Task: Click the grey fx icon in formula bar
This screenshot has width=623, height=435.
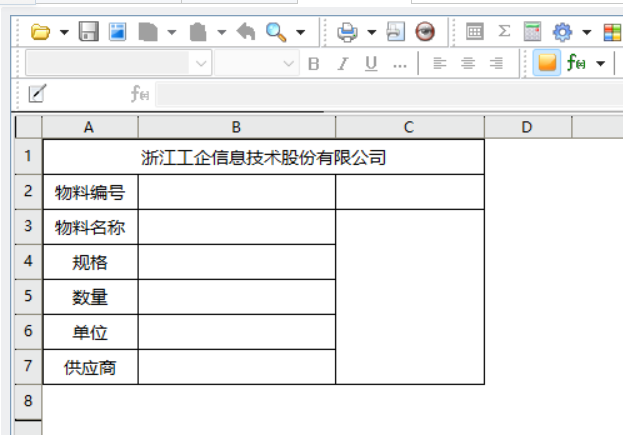Action: tap(140, 94)
